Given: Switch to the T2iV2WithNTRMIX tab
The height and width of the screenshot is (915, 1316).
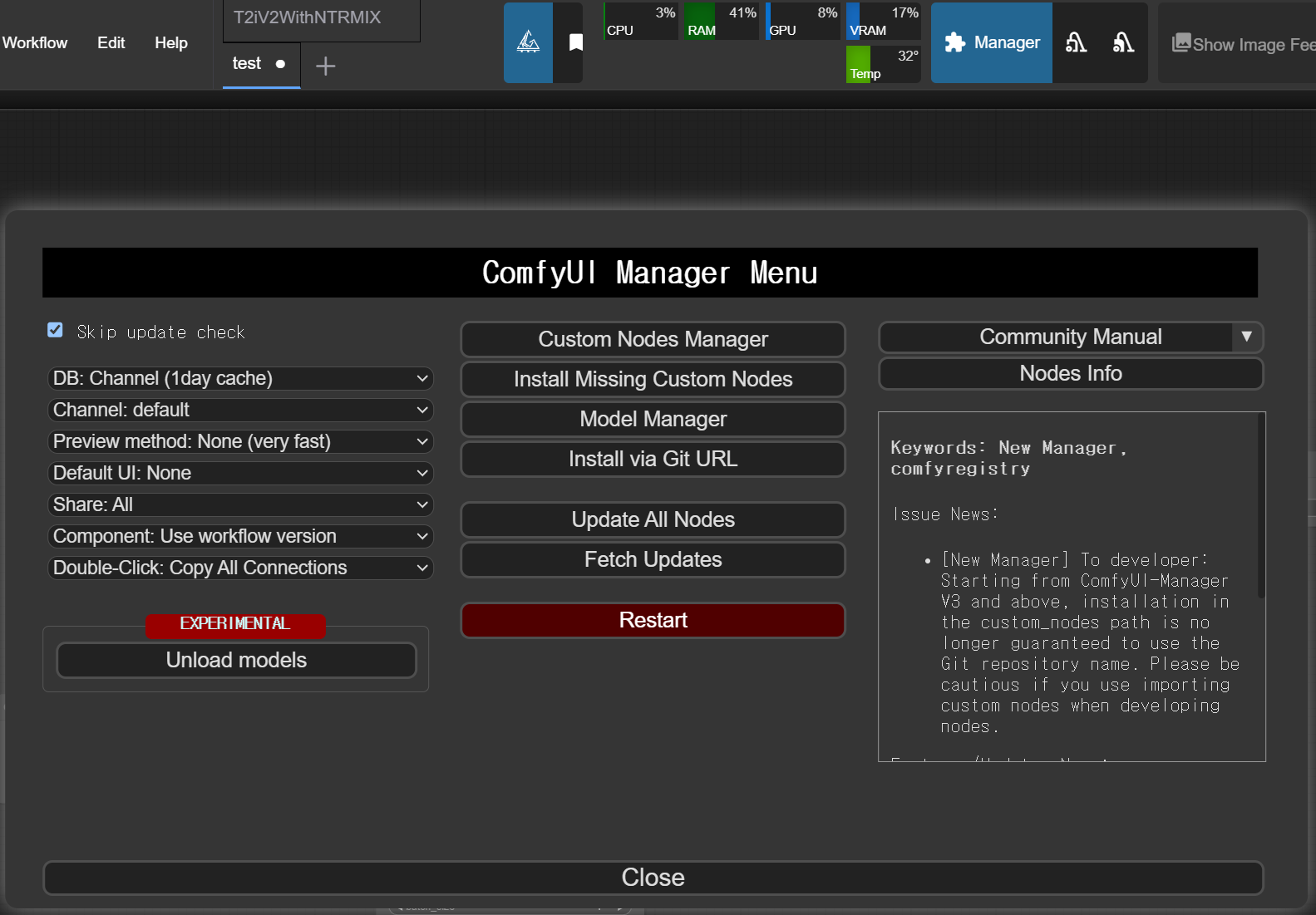Looking at the screenshot, I should [x=321, y=18].
